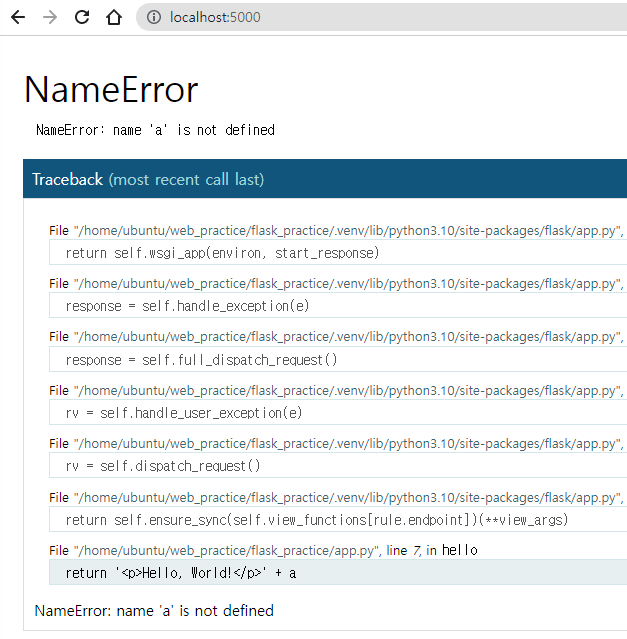Click the file path above the wsgi_app line
The image size is (627, 639).
348,231
